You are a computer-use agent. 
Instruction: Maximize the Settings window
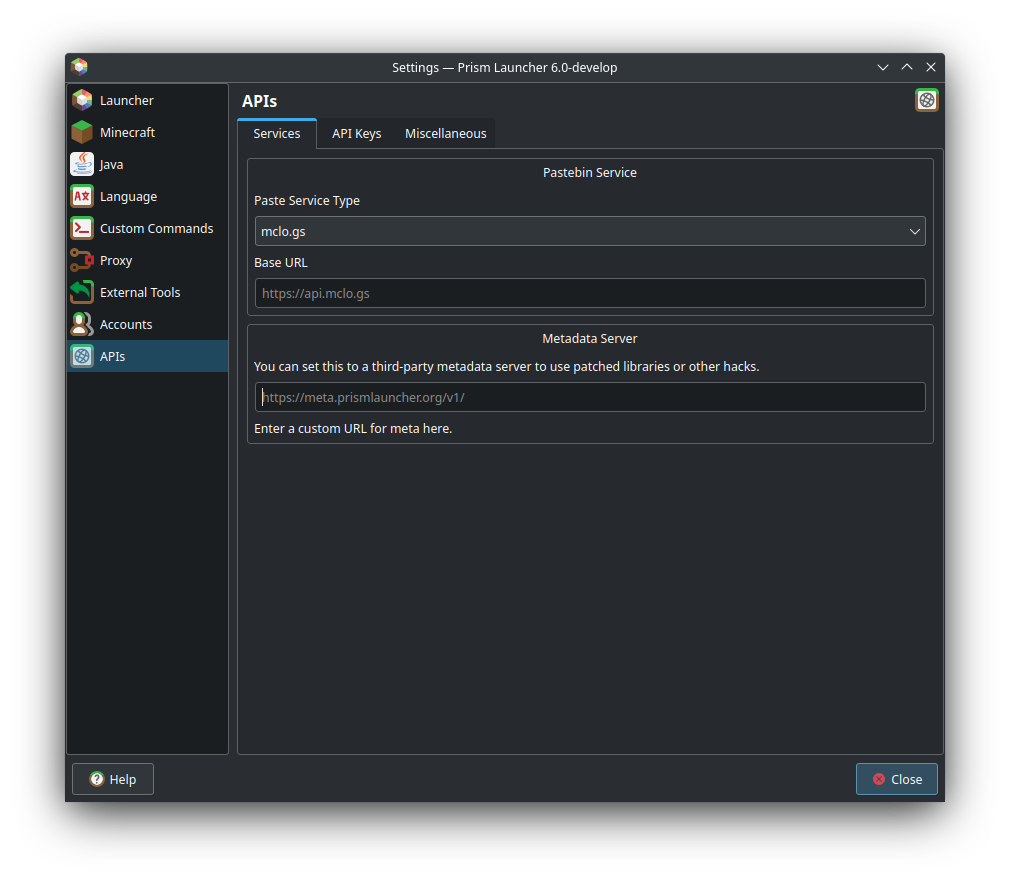pyautogui.click(x=906, y=67)
